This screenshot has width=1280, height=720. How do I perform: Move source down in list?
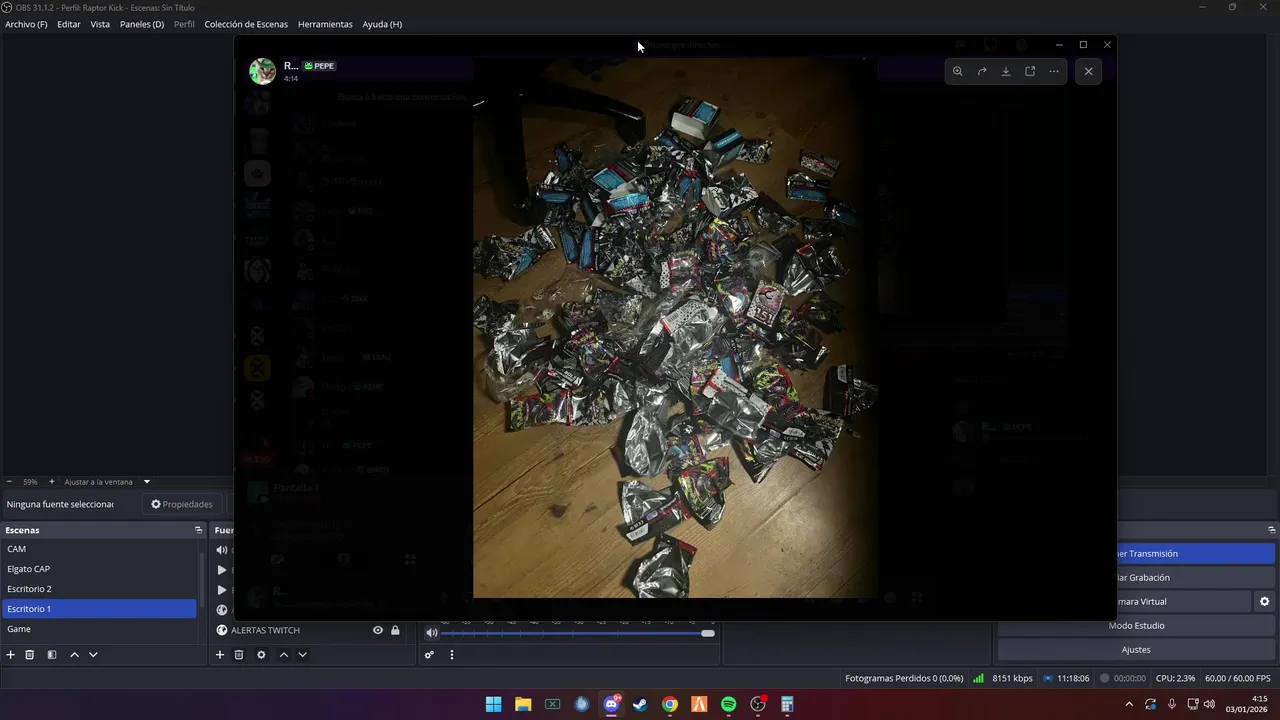coord(302,655)
